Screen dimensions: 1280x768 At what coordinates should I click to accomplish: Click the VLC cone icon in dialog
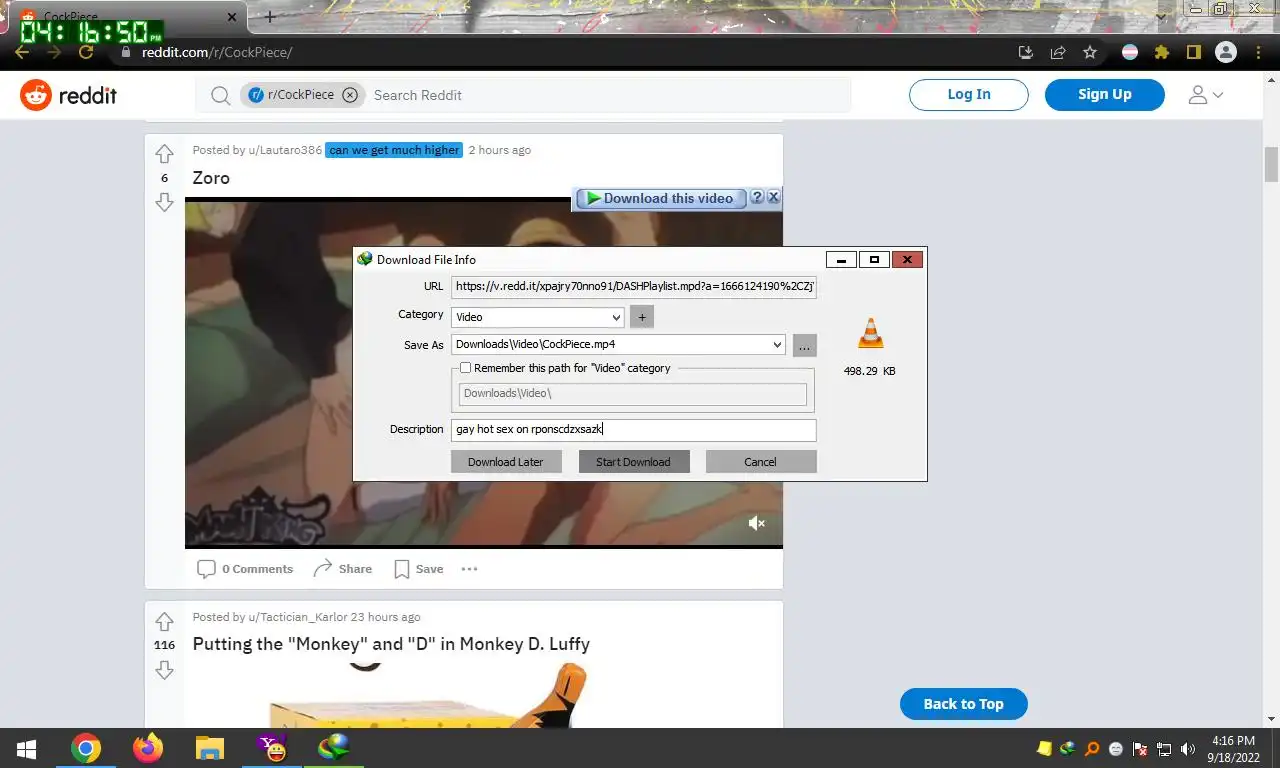click(870, 334)
